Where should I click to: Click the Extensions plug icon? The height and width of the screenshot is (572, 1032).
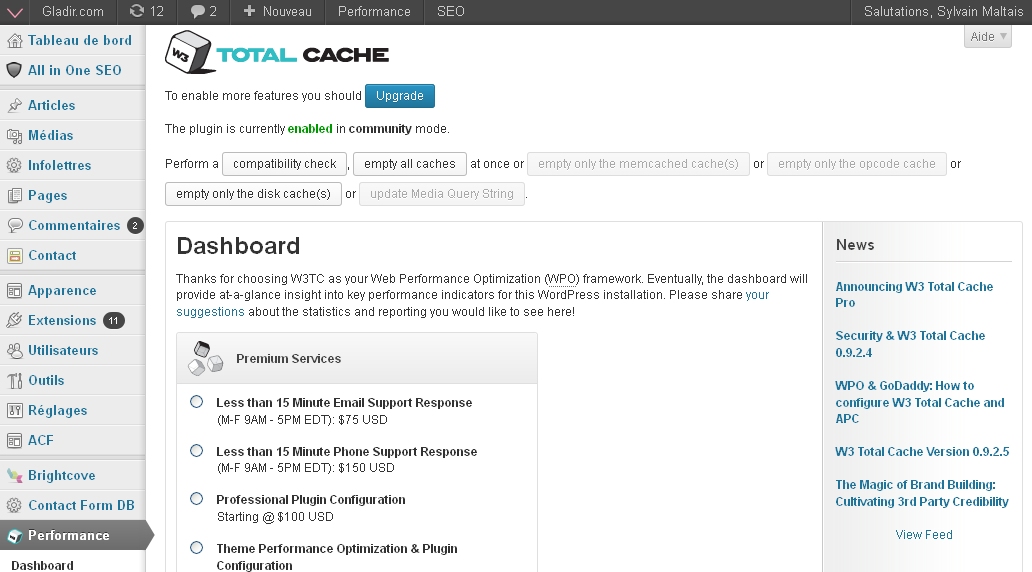(x=14, y=321)
